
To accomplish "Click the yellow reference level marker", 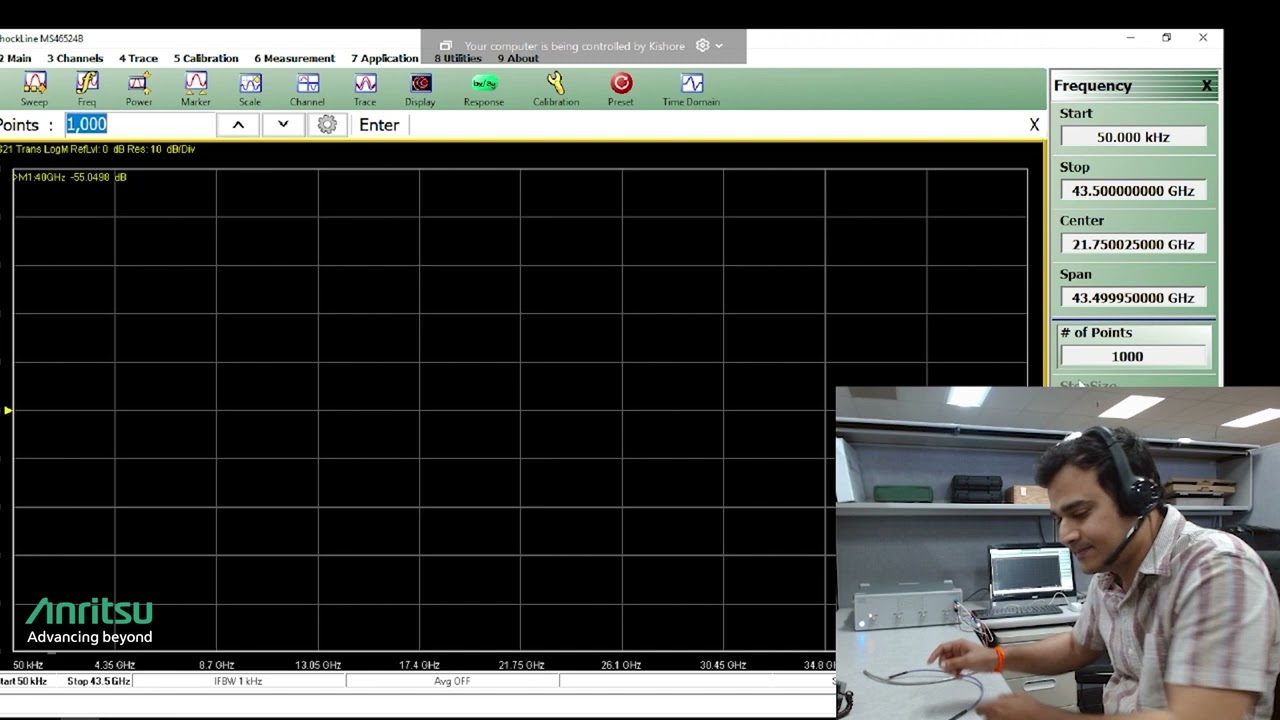I will point(8,410).
